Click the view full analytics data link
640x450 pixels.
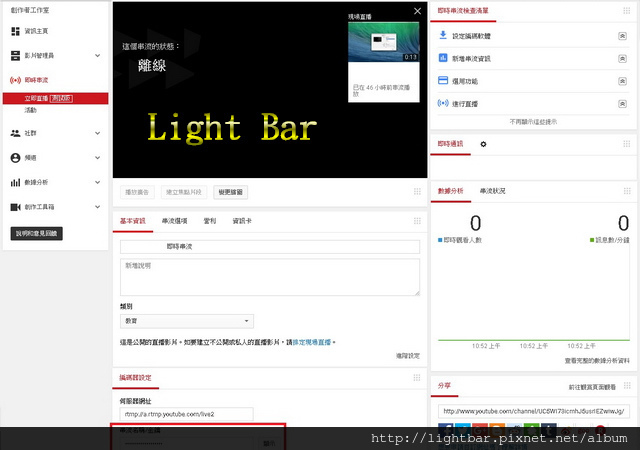coord(597,361)
